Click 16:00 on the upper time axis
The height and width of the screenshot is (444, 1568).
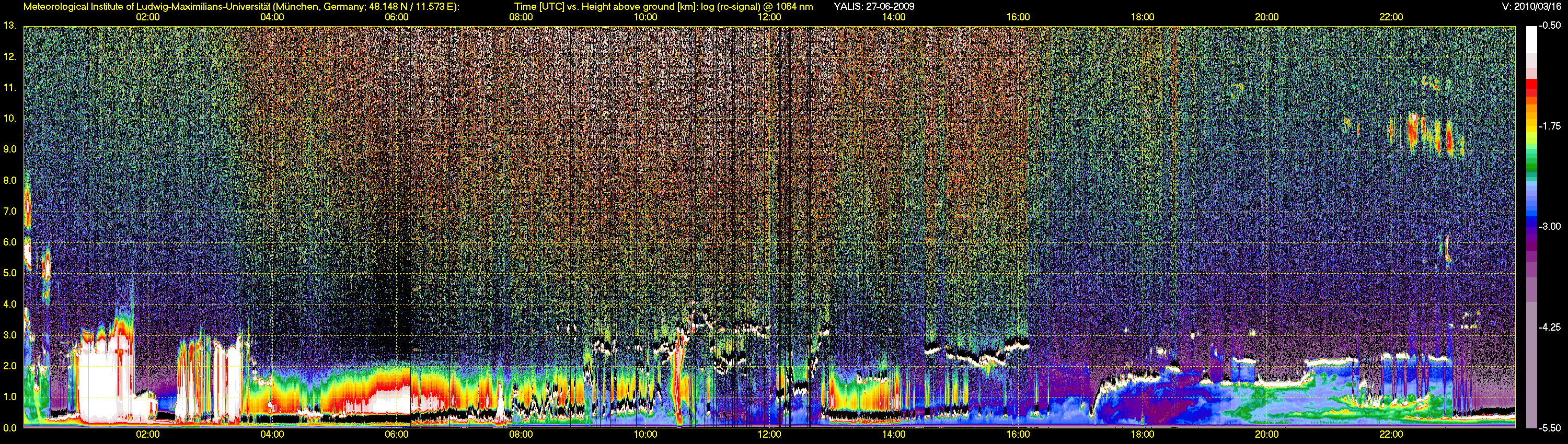click(1018, 17)
